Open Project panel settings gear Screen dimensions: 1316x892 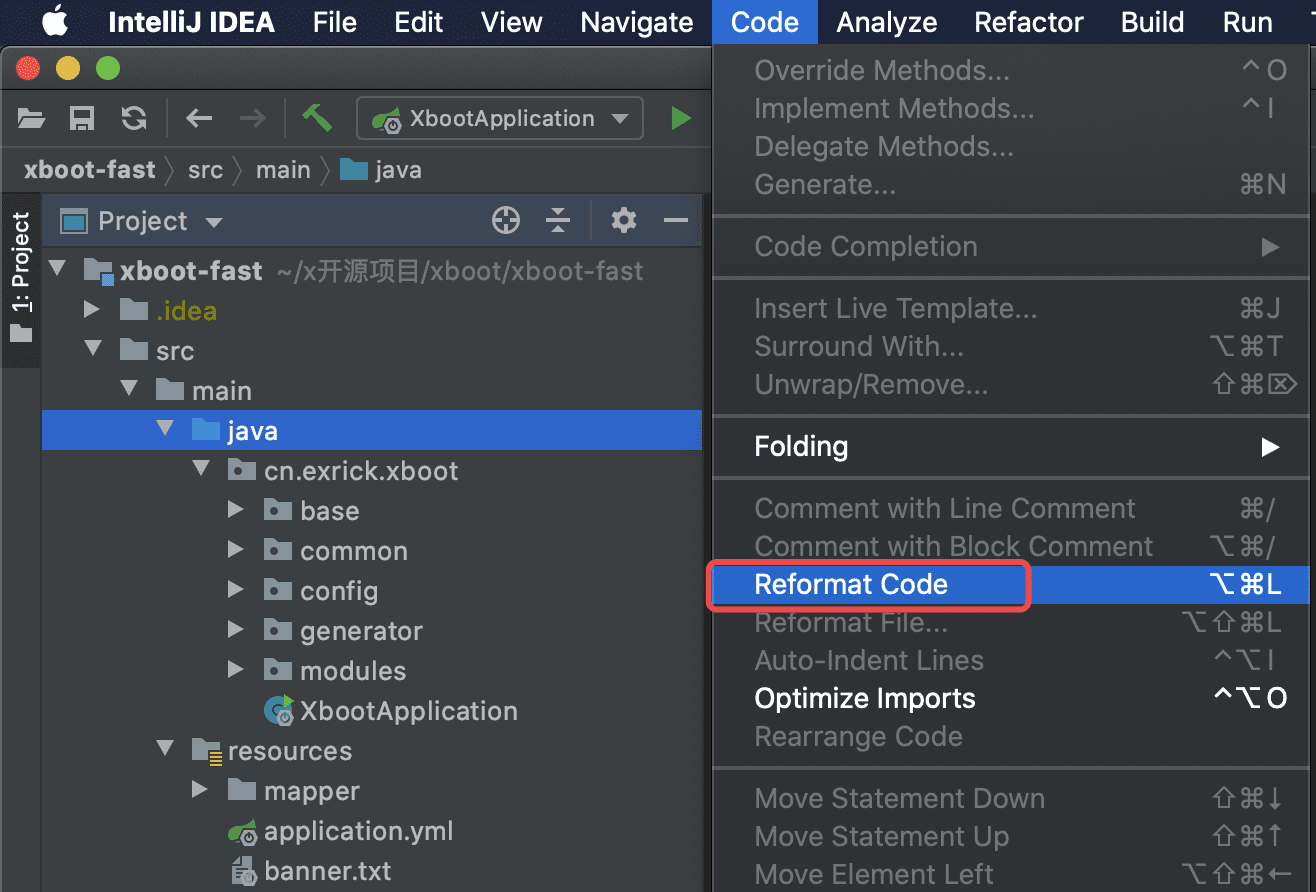pos(624,221)
